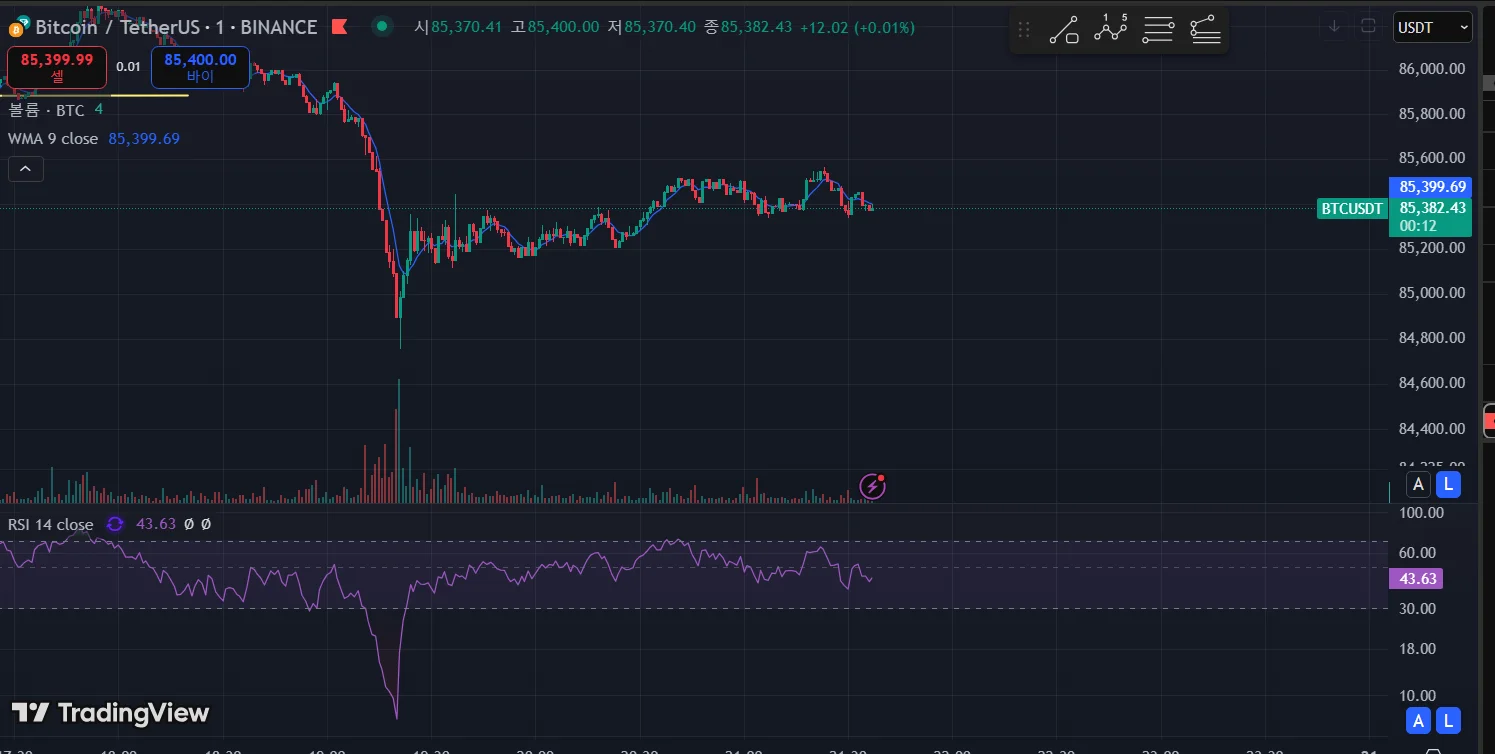Toggle log scale on the price pane
Image resolution: width=1495 pixels, height=754 pixels.
[x=1448, y=486]
